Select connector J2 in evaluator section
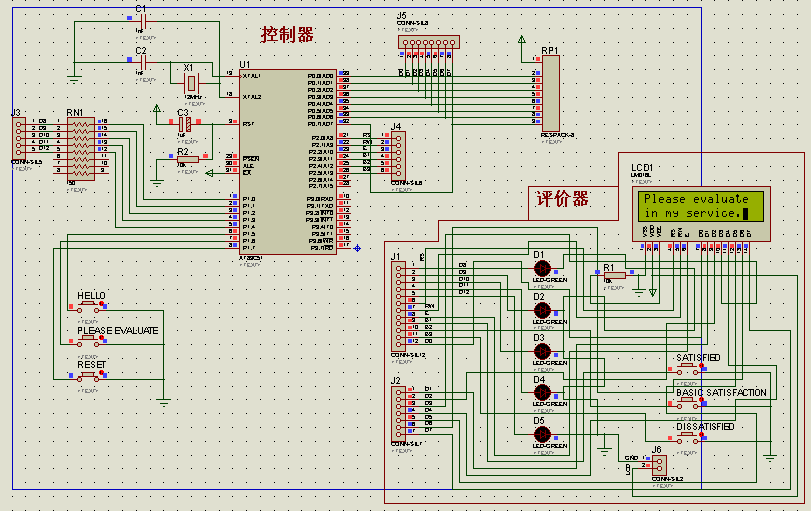The image size is (811, 511). (x=398, y=413)
